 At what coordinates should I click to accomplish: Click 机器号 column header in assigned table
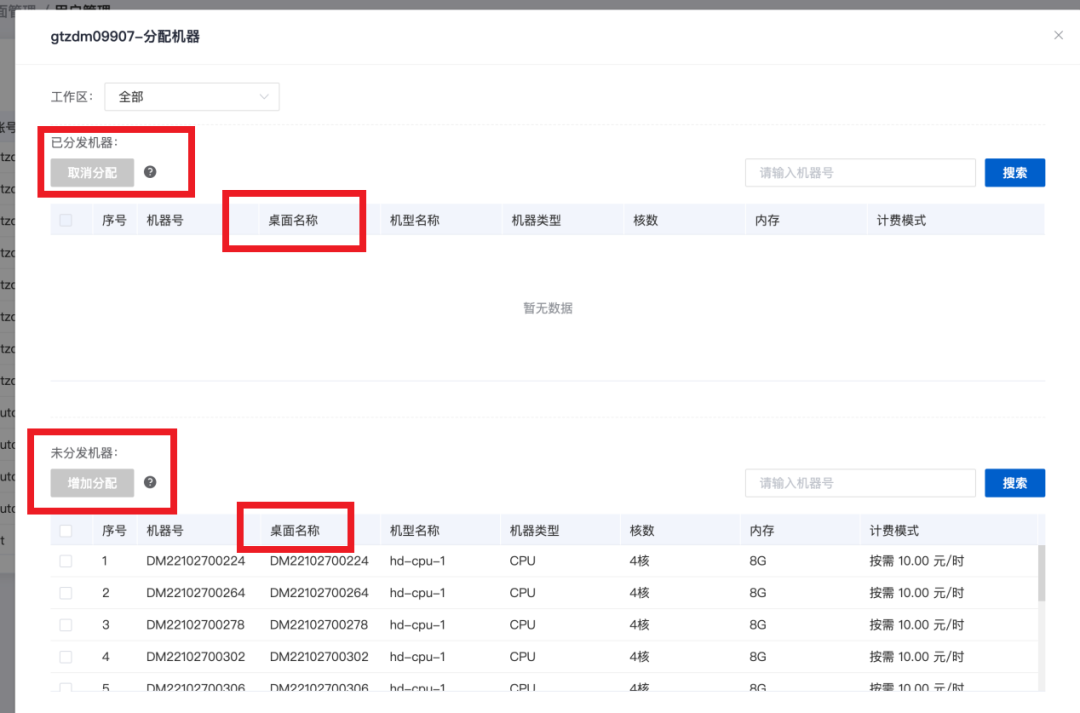165,220
